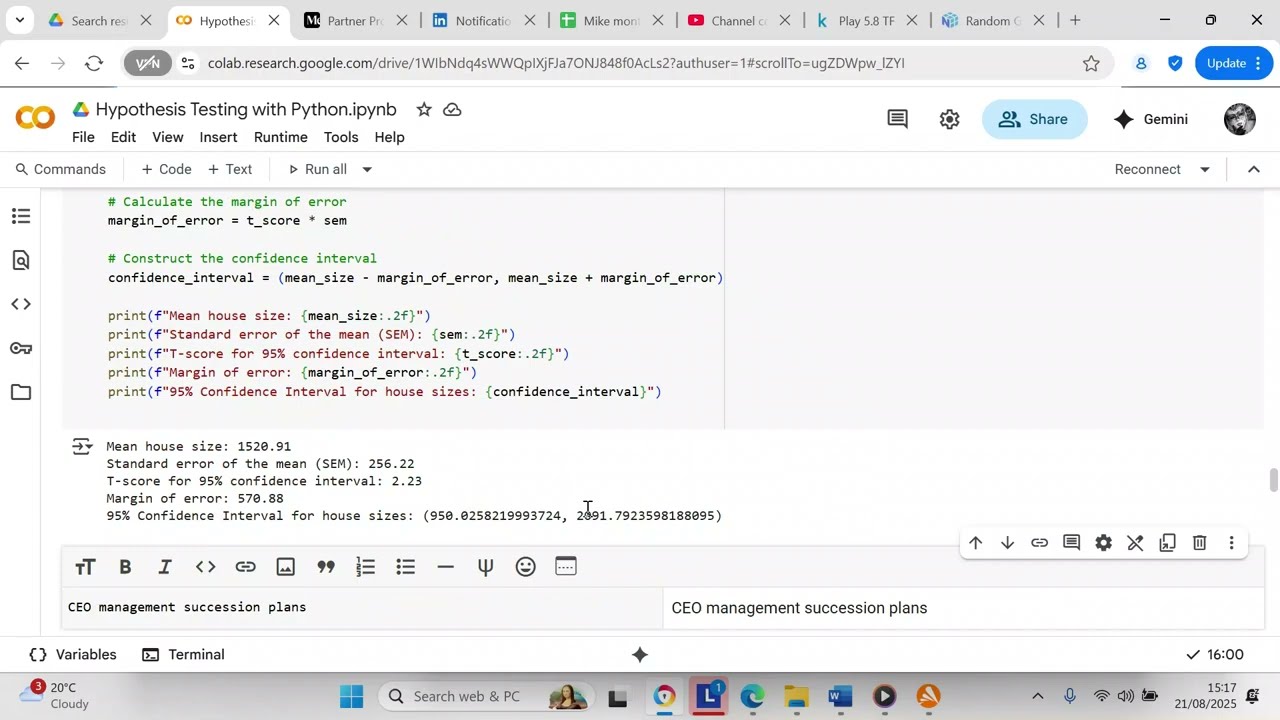
Task: Mirror cell in tab
Action: (1167, 543)
